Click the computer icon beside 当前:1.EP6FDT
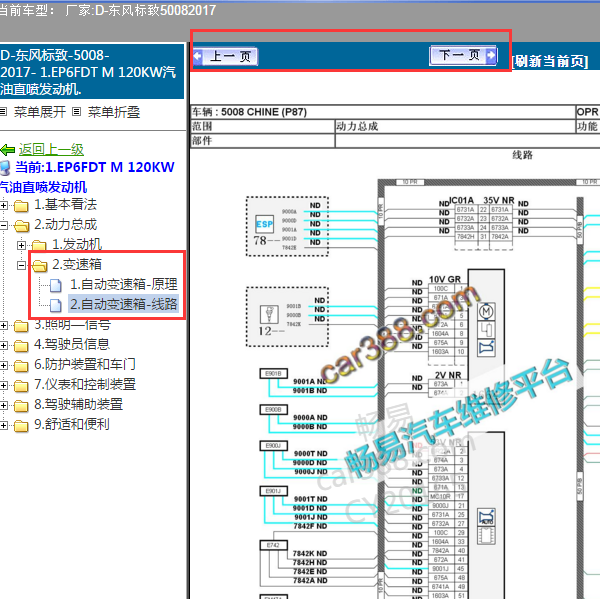 coord(5,168)
